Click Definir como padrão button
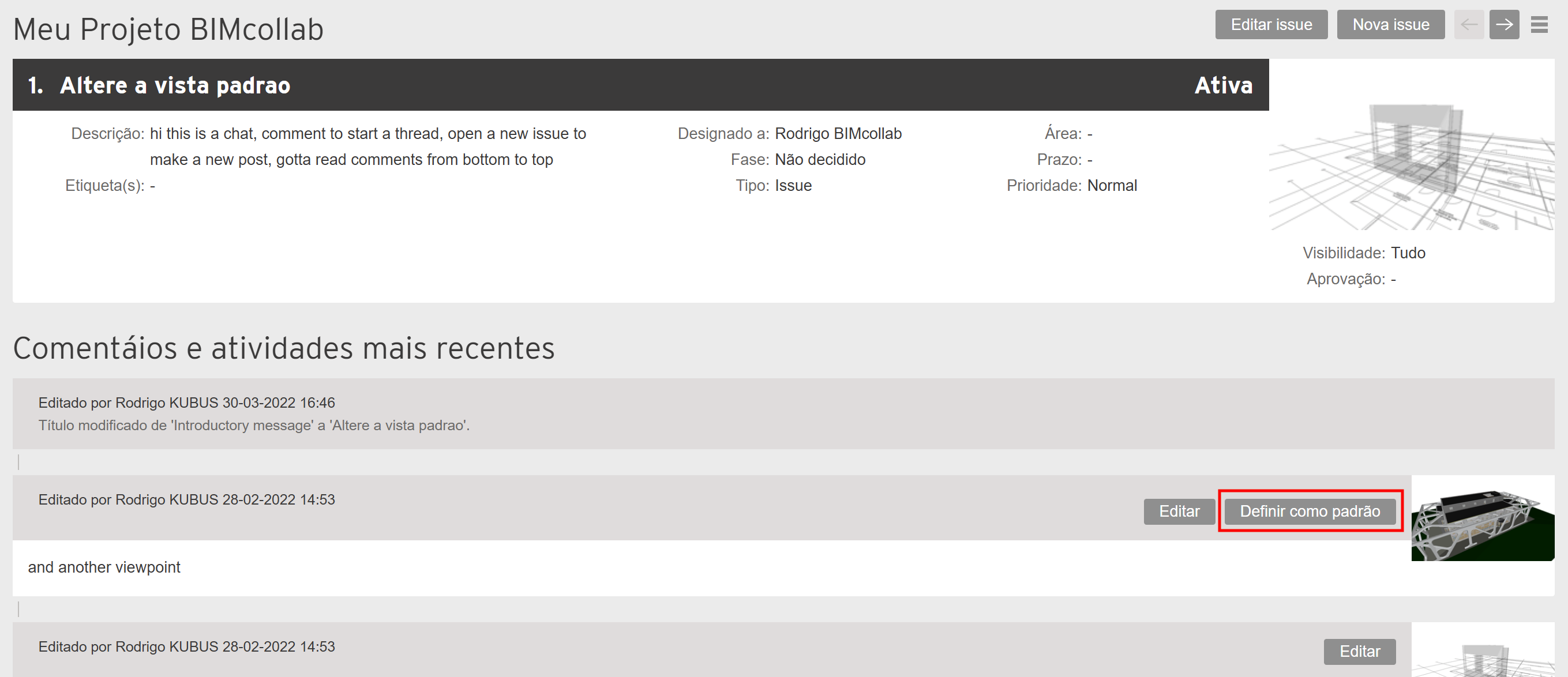Viewport: 1568px width, 677px height. pyautogui.click(x=1310, y=511)
